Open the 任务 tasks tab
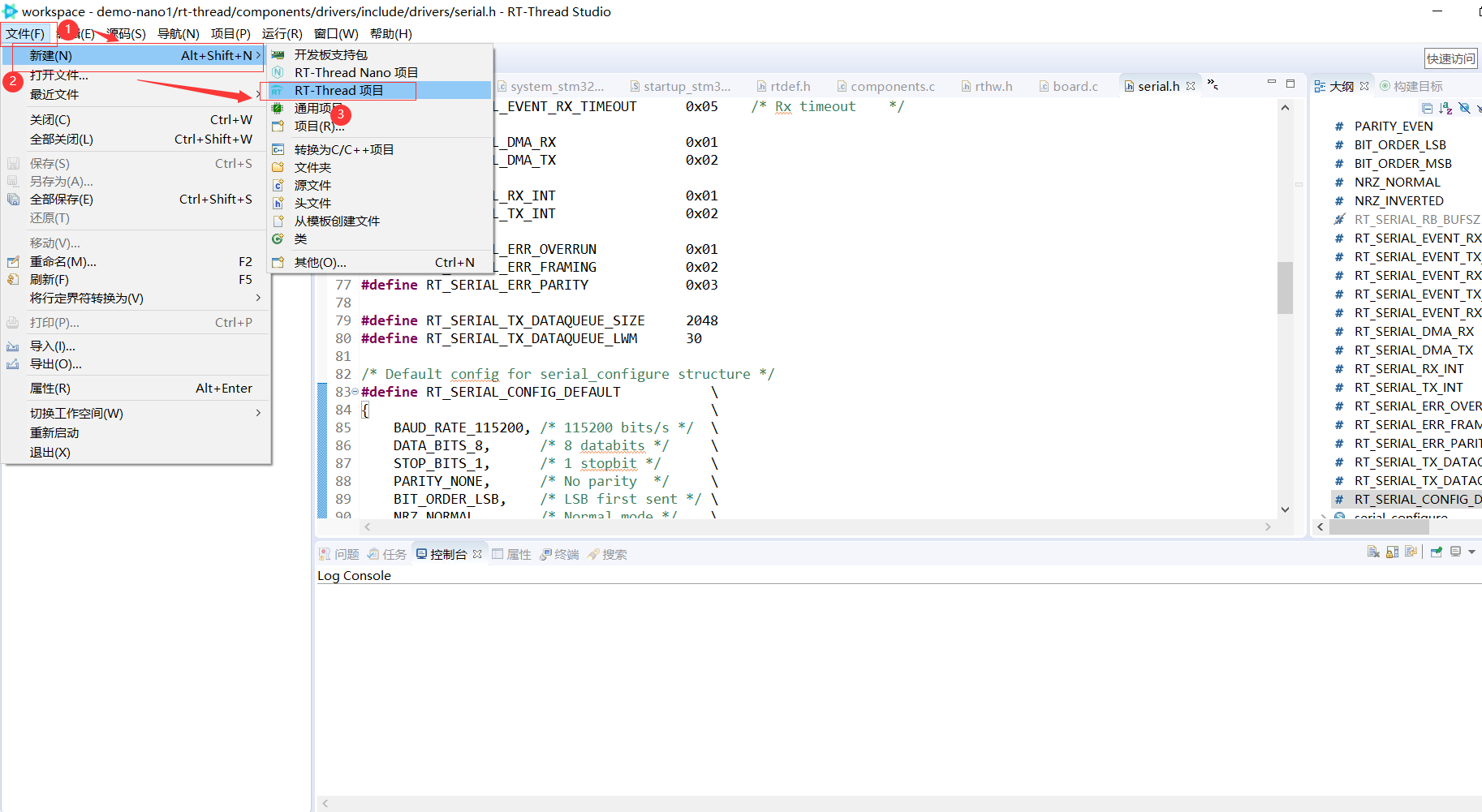The height and width of the screenshot is (812, 1482). point(387,554)
